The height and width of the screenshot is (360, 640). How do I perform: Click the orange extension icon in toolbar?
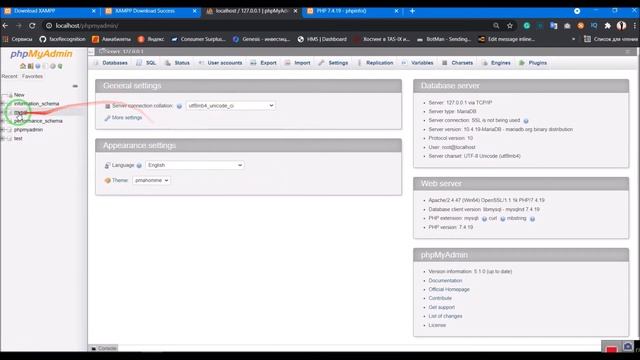click(580, 26)
